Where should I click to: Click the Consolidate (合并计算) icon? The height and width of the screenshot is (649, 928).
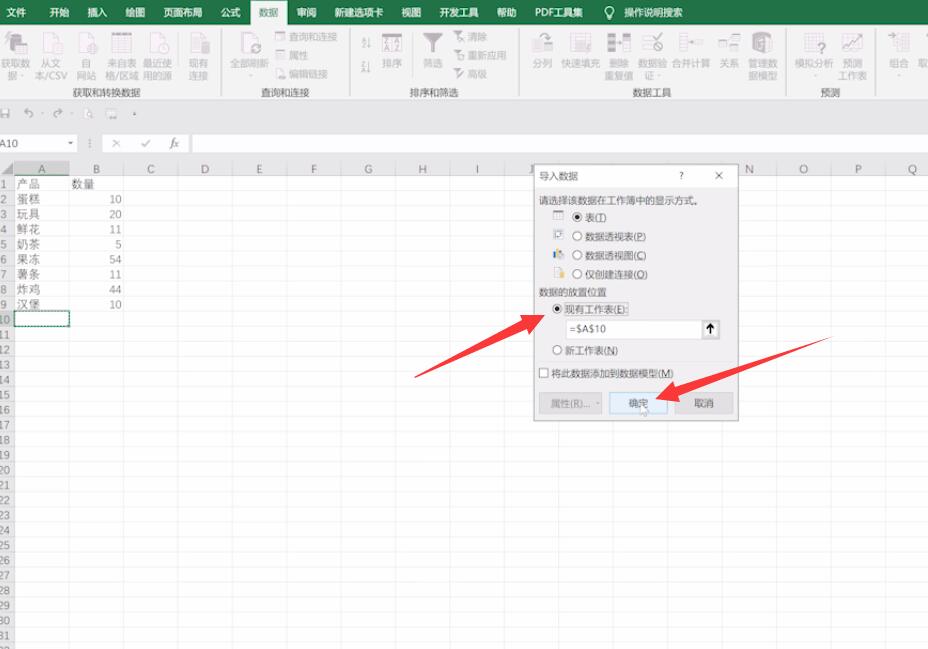pos(690,44)
